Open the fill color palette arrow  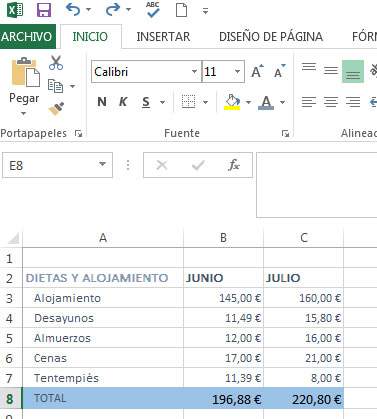click(248, 102)
